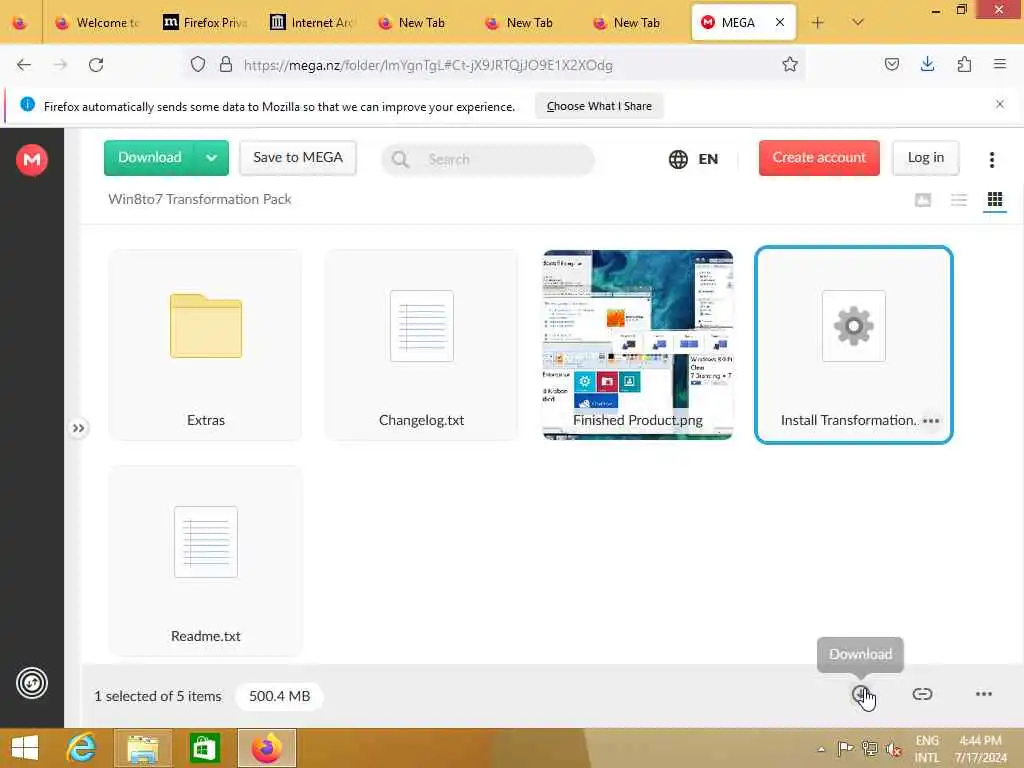Click the muted volume tray icon
Screen dimensions: 1024x768
(893, 748)
